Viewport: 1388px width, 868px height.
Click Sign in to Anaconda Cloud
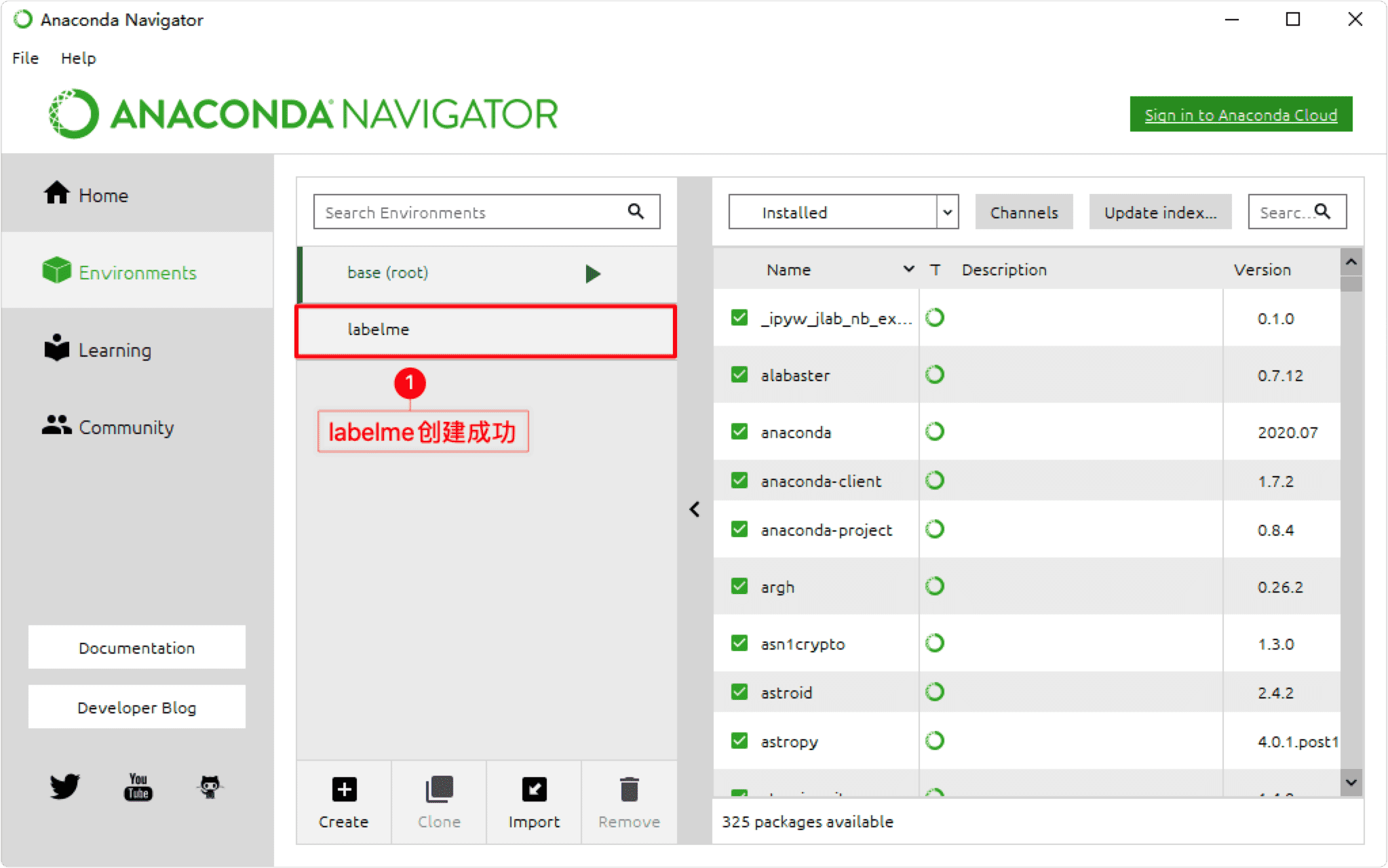tap(1240, 115)
